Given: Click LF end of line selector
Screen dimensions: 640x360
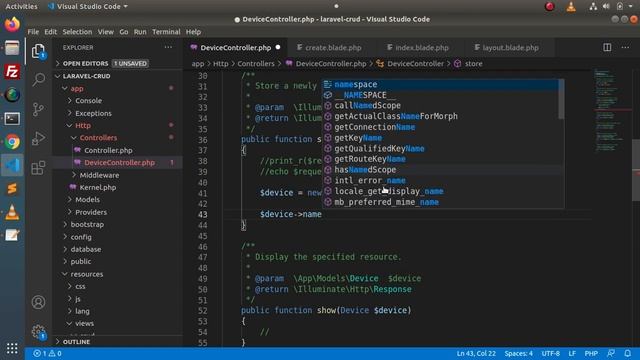Looking at the screenshot, I should point(572,353).
